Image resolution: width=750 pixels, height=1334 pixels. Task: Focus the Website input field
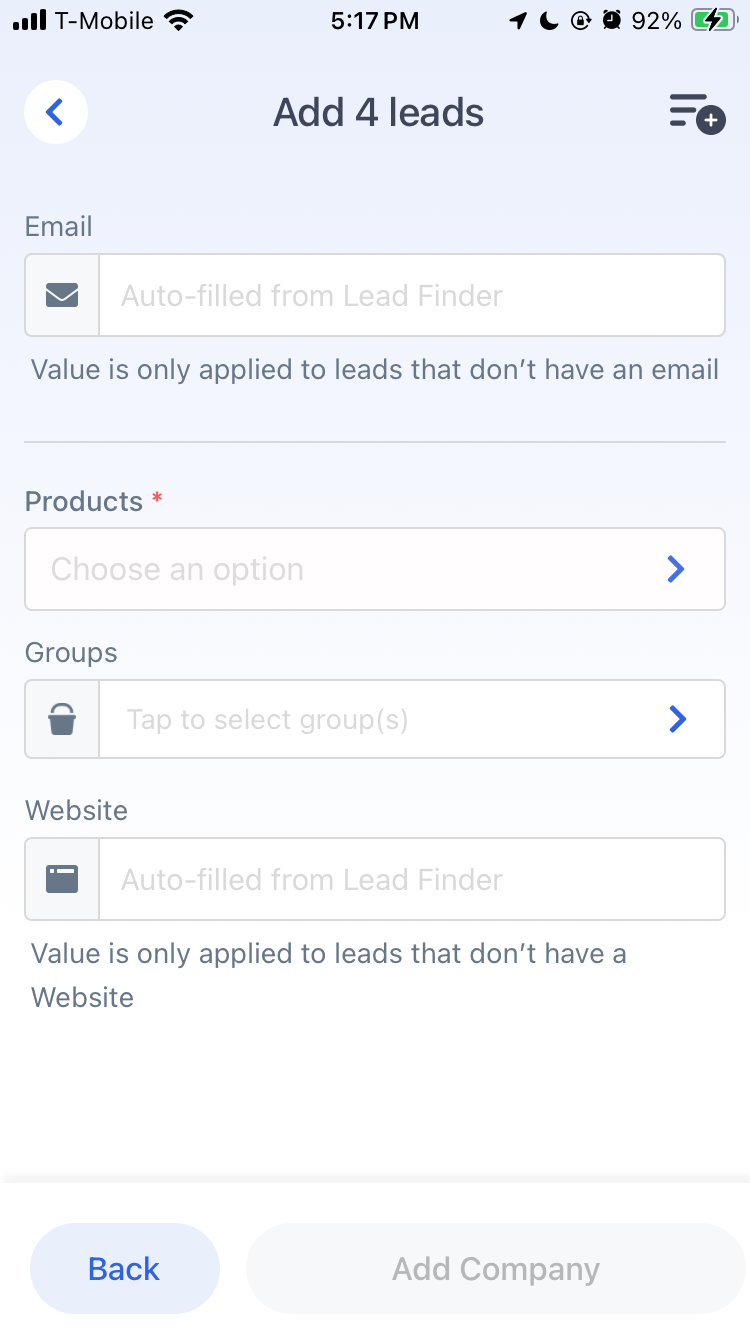[412, 879]
